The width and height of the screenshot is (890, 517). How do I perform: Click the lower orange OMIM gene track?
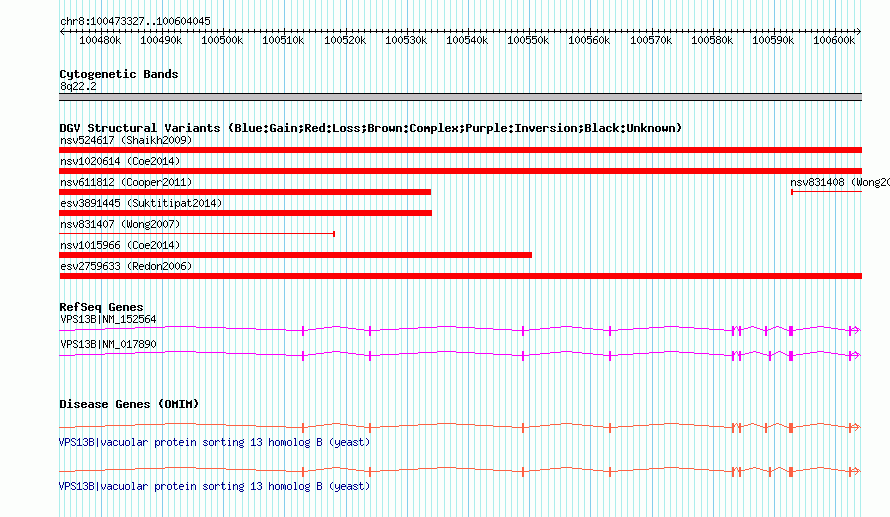(460, 471)
